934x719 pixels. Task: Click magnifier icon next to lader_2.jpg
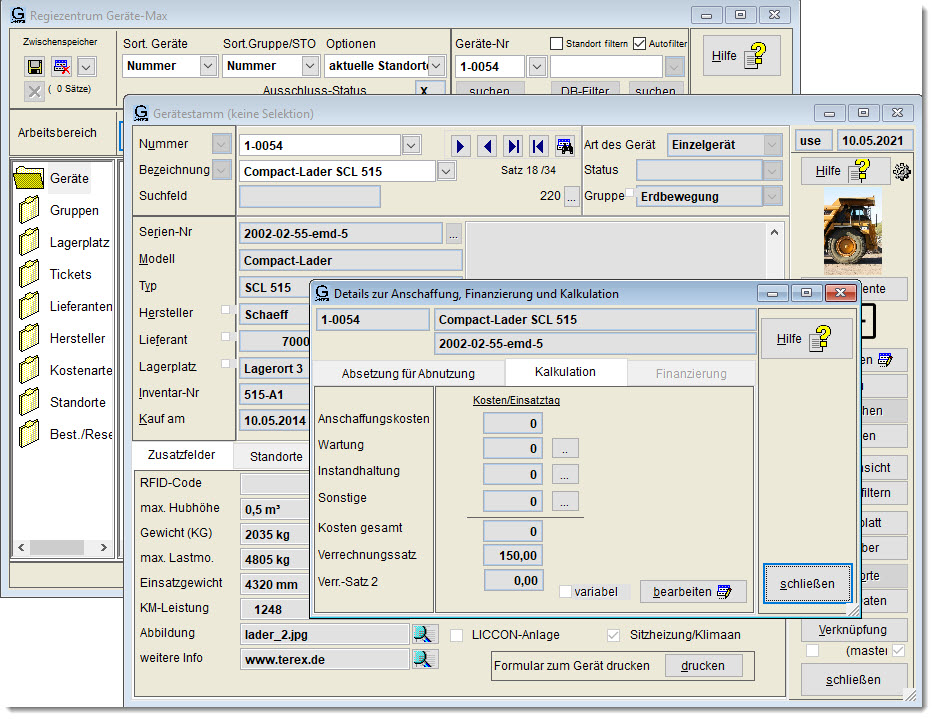tap(424, 633)
